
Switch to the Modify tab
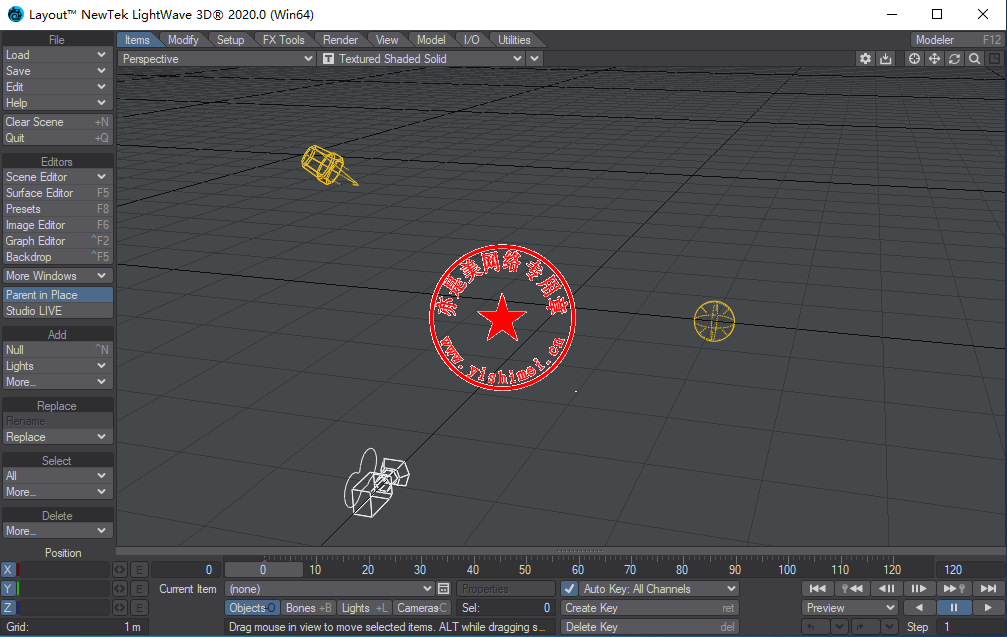183,40
